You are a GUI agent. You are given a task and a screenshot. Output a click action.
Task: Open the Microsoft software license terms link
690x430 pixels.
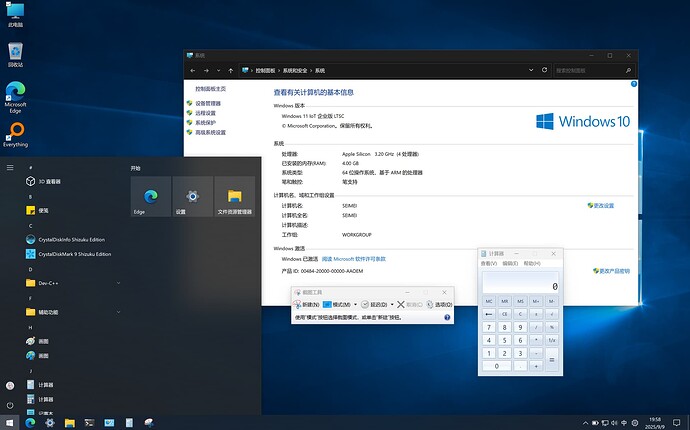click(x=353, y=259)
